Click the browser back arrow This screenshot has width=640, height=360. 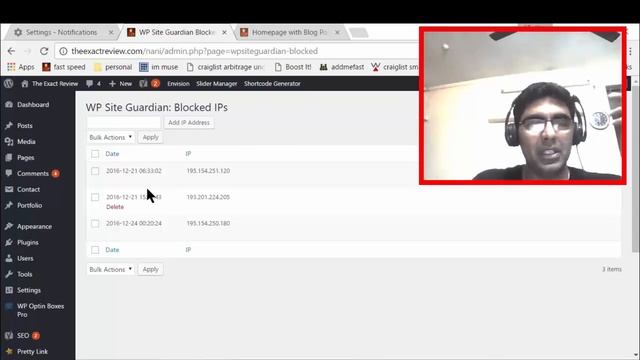click(x=11, y=51)
